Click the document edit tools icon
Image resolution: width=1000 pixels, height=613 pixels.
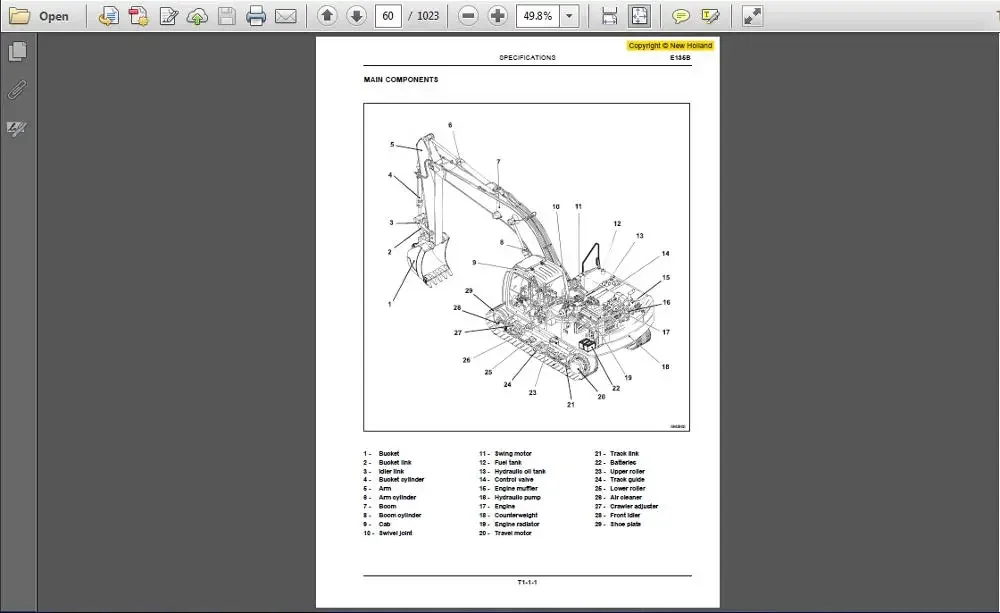pos(167,15)
